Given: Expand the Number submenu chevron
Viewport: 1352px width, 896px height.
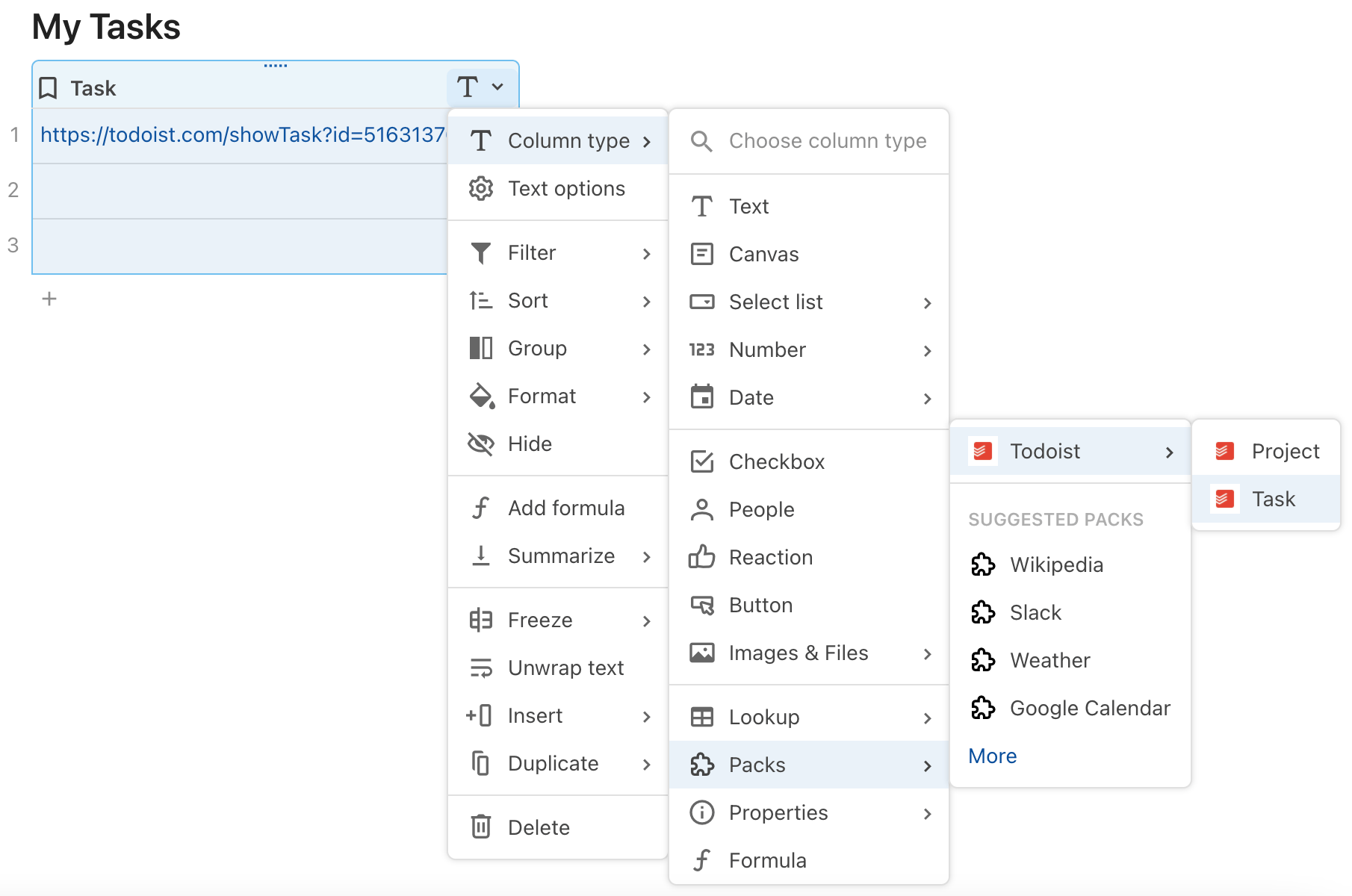Looking at the screenshot, I should coord(927,351).
